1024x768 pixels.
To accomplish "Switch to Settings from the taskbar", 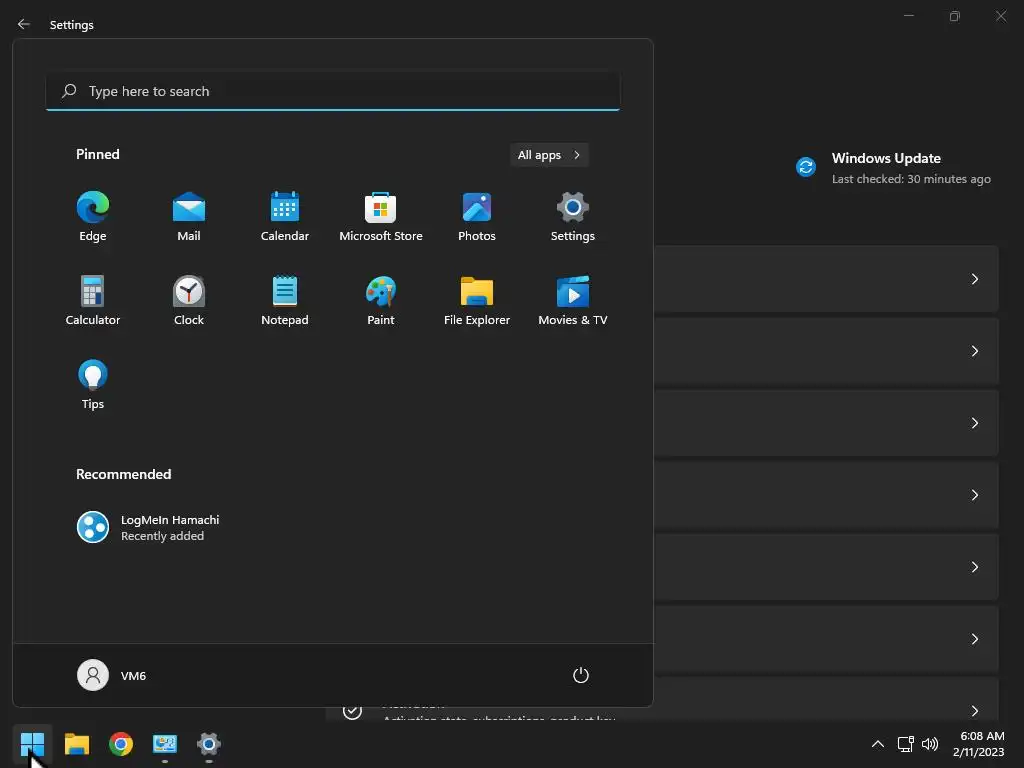I will [x=209, y=744].
